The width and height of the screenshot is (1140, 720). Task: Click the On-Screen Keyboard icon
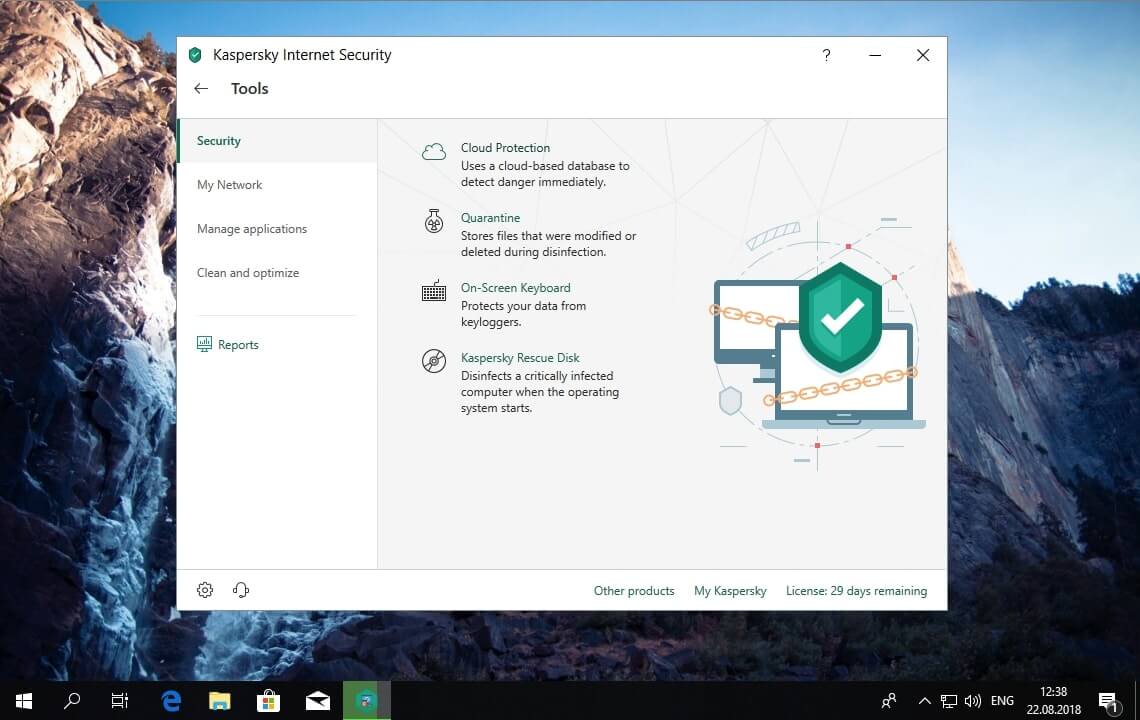[x=434, y=291]
